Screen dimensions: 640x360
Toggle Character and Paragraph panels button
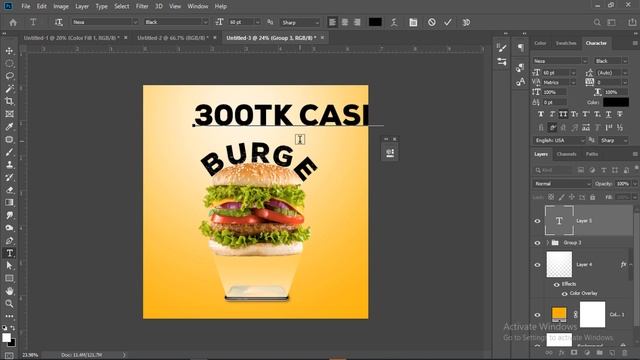tap(413, 22)
